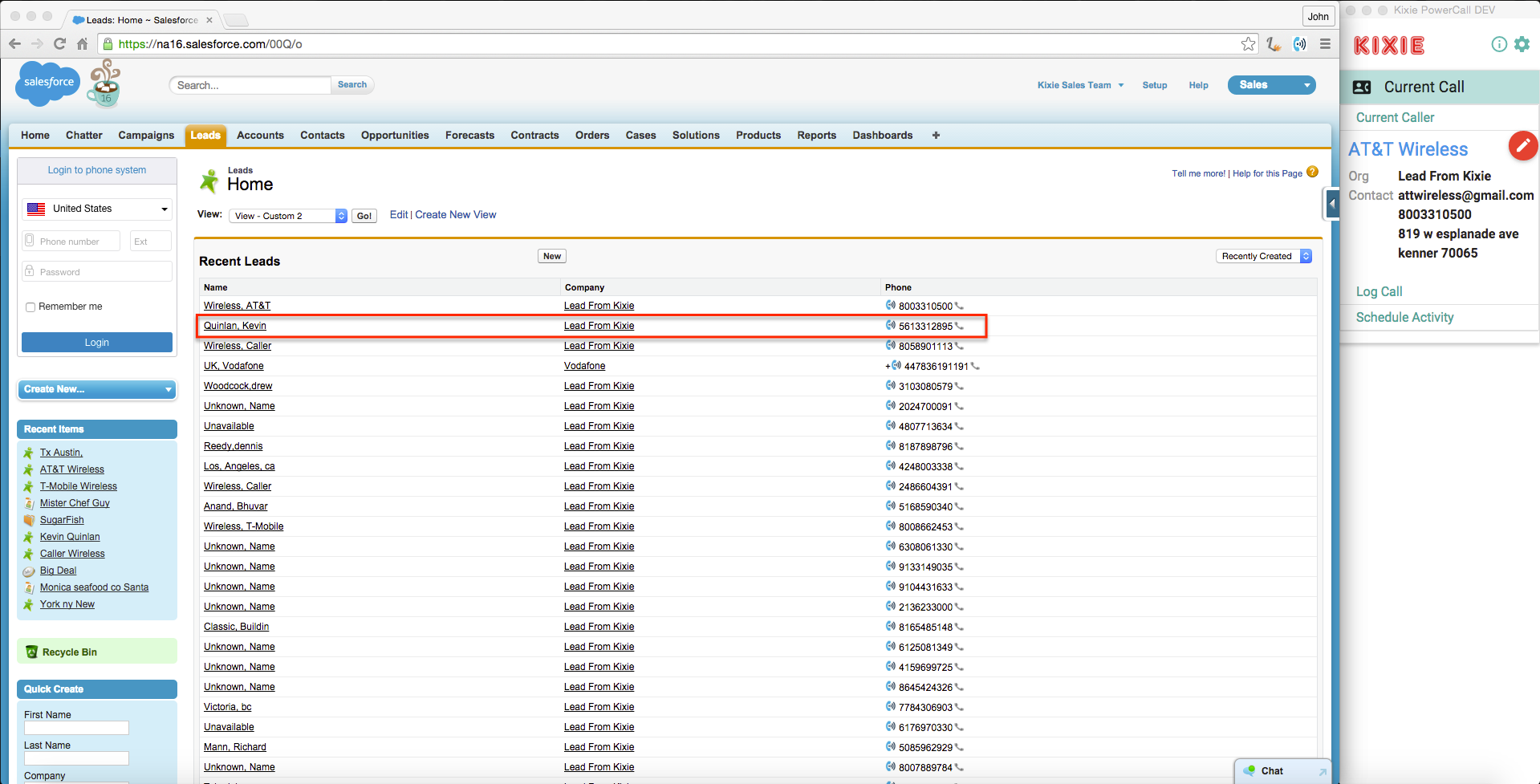1540x784 pixels.
Task: Open the Recycle Bin in sidebar
Action: tap(69, 652)
